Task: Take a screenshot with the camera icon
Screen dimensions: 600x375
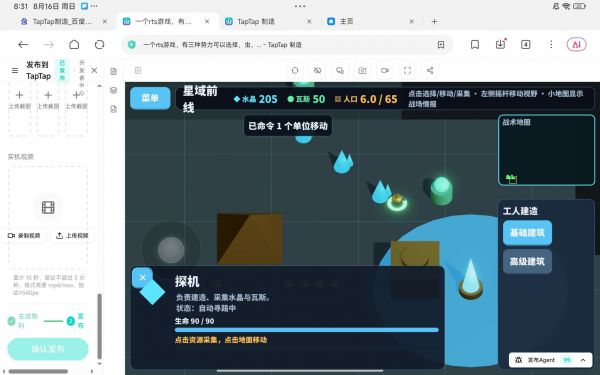Action: [362, 70]
